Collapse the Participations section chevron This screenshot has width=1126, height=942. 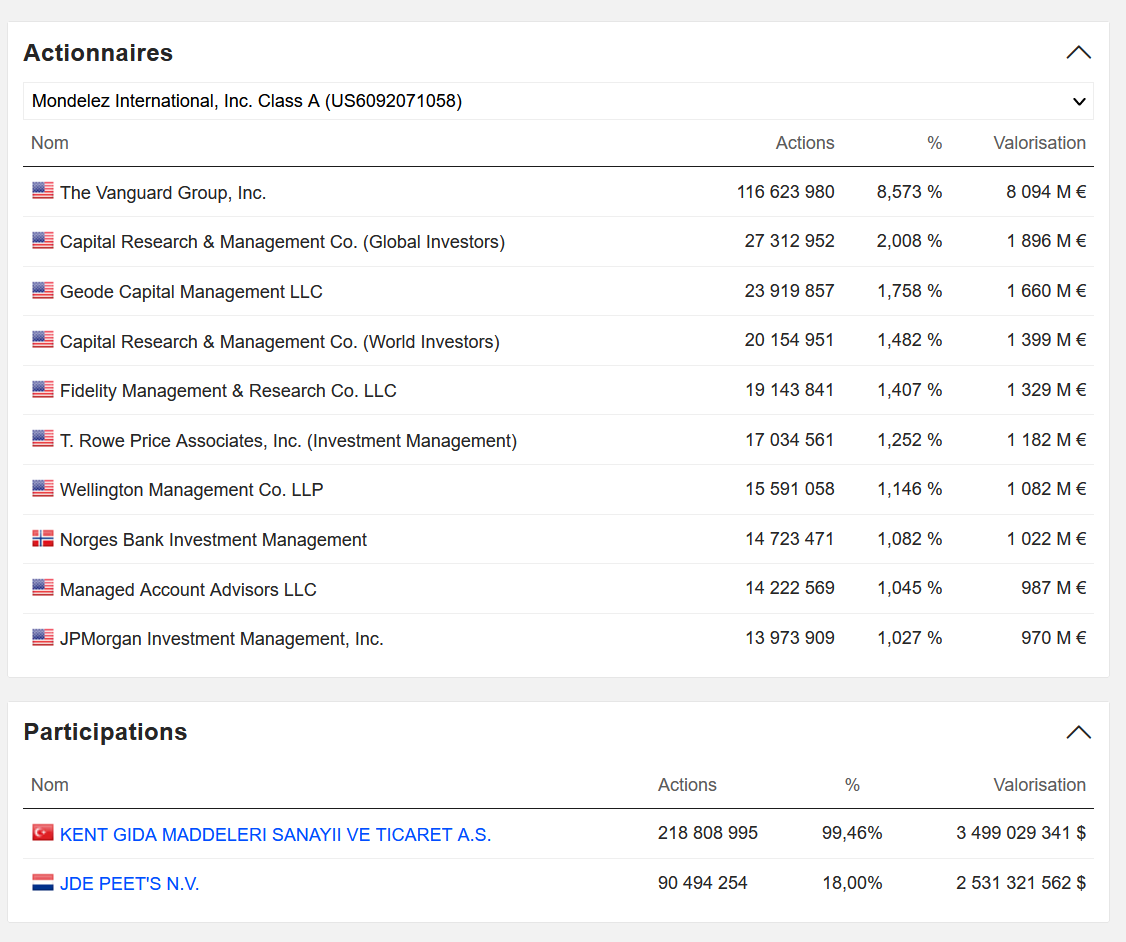pyautogui.click(x=1079, y=732)
